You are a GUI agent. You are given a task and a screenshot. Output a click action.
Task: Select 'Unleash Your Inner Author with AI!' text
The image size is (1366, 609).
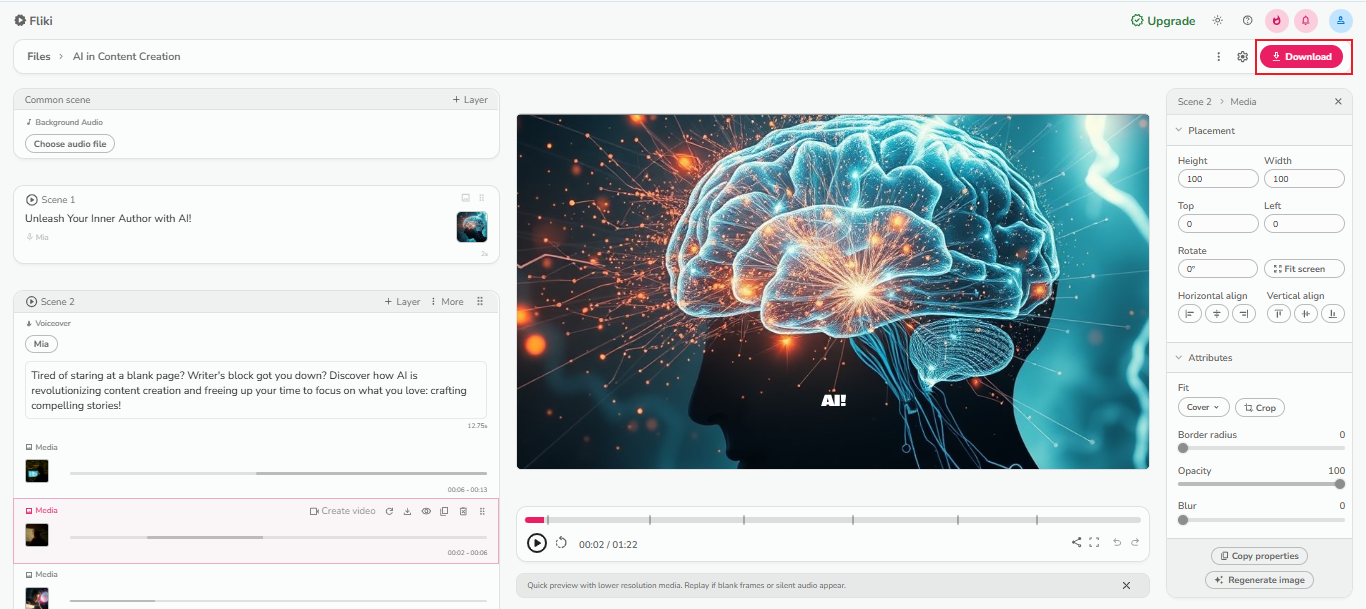108,218
